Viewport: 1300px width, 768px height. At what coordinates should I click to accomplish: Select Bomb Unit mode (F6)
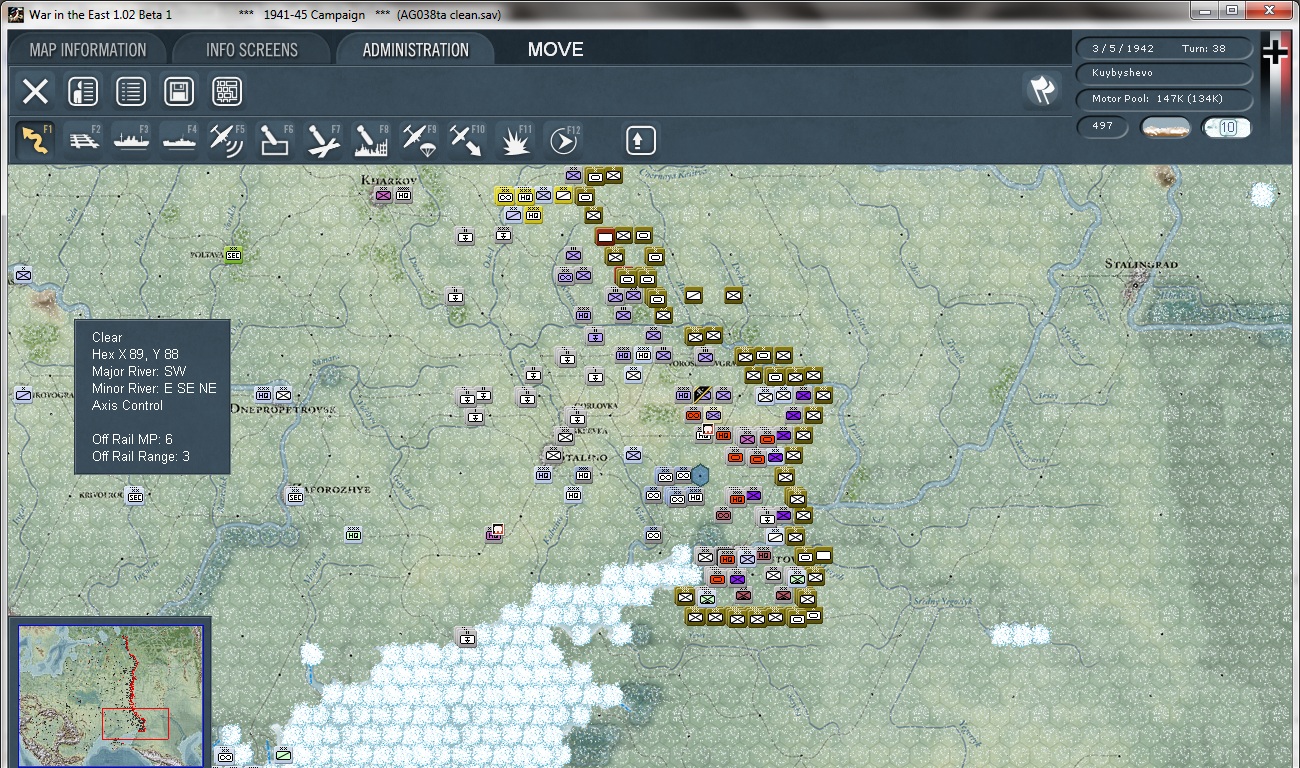[x=275, y=140]
